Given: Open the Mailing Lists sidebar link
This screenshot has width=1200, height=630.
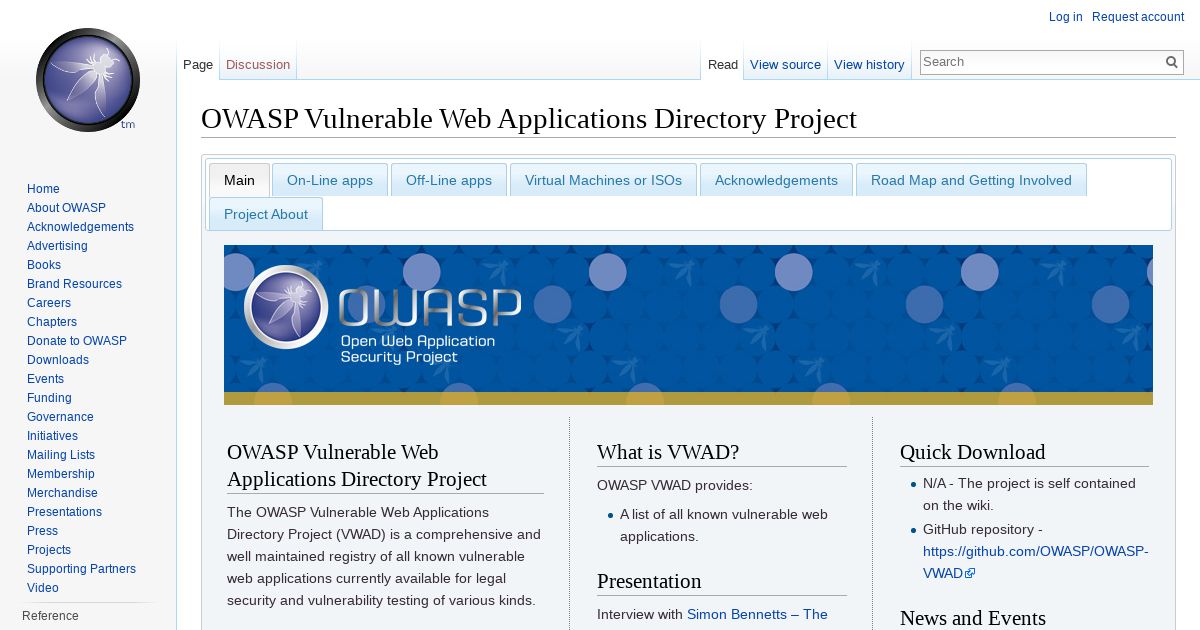Looking at the screenshot, I should point(61,455).
